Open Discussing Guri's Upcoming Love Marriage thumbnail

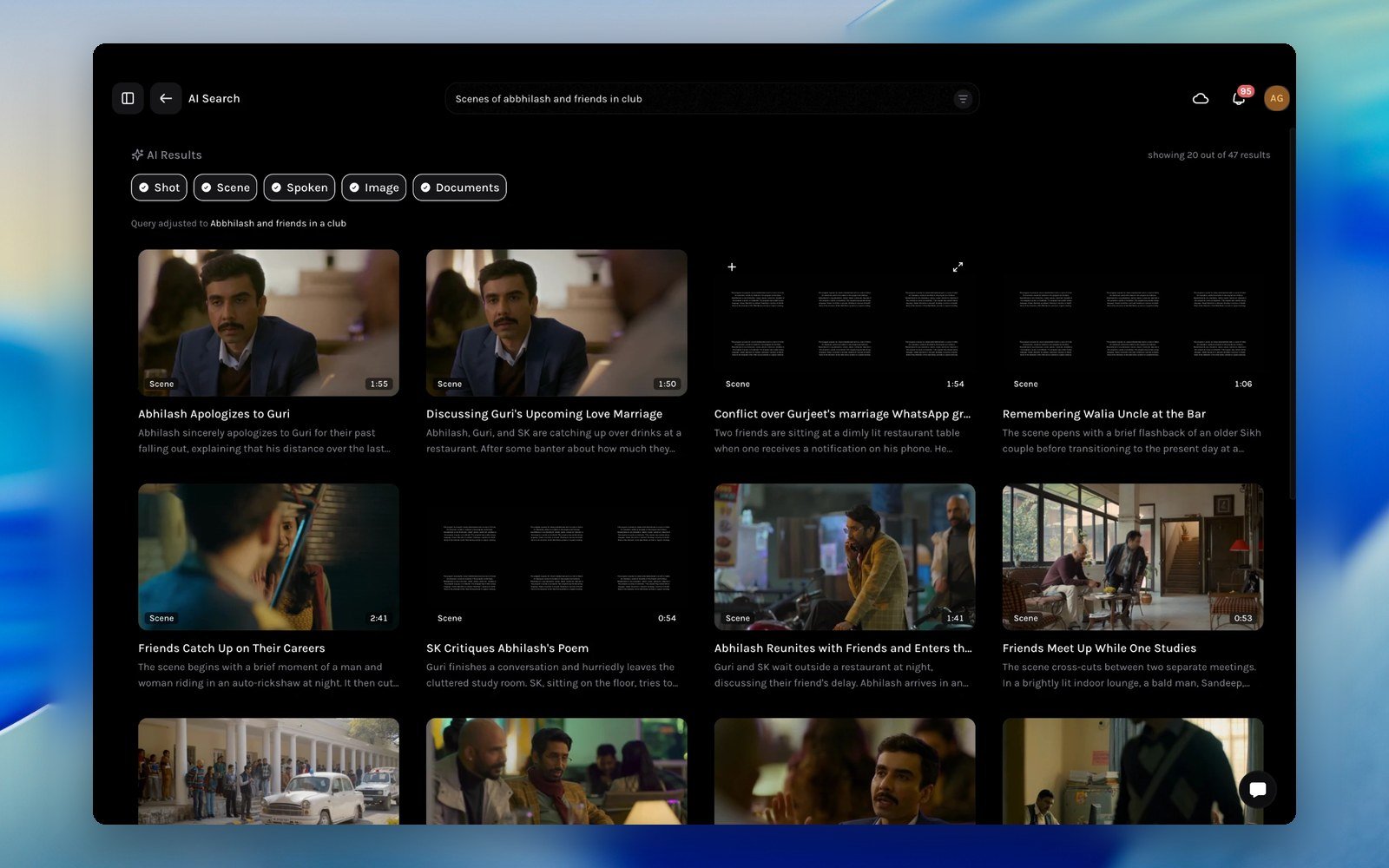tap(556, 323)
